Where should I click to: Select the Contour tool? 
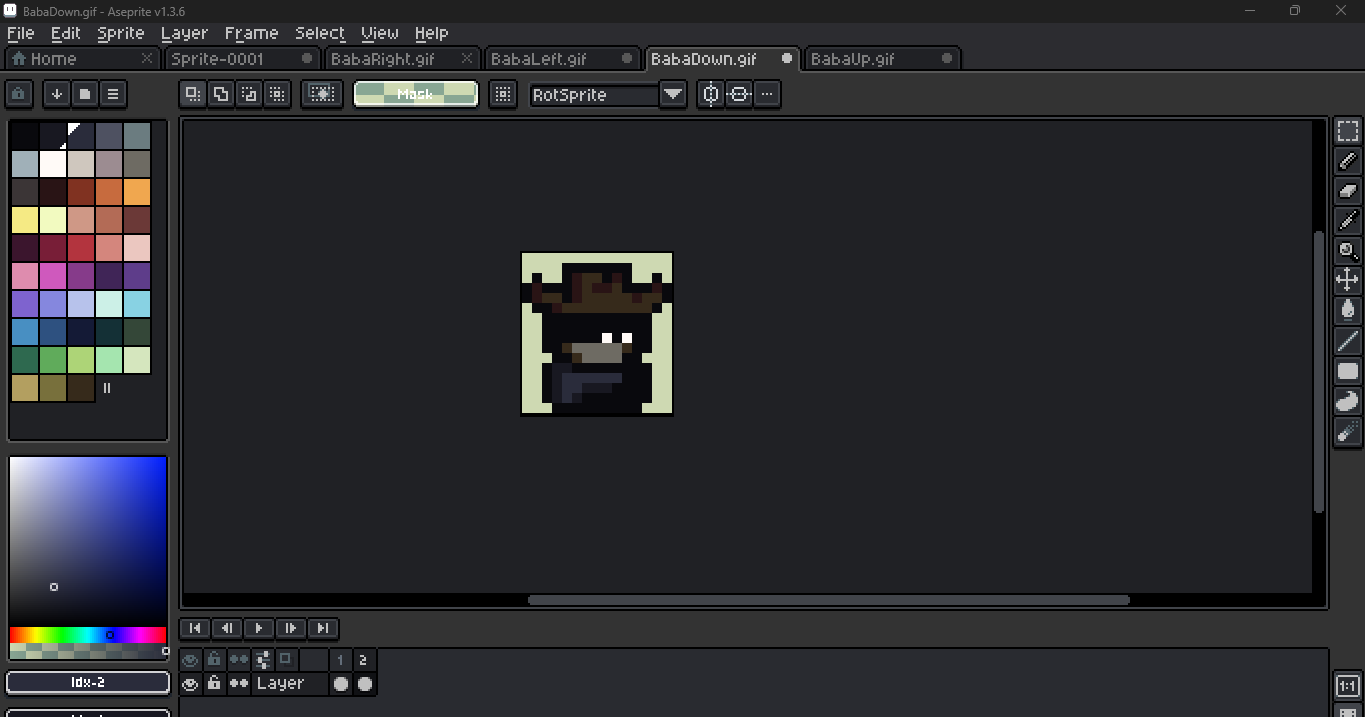(x=1348, y=401)
